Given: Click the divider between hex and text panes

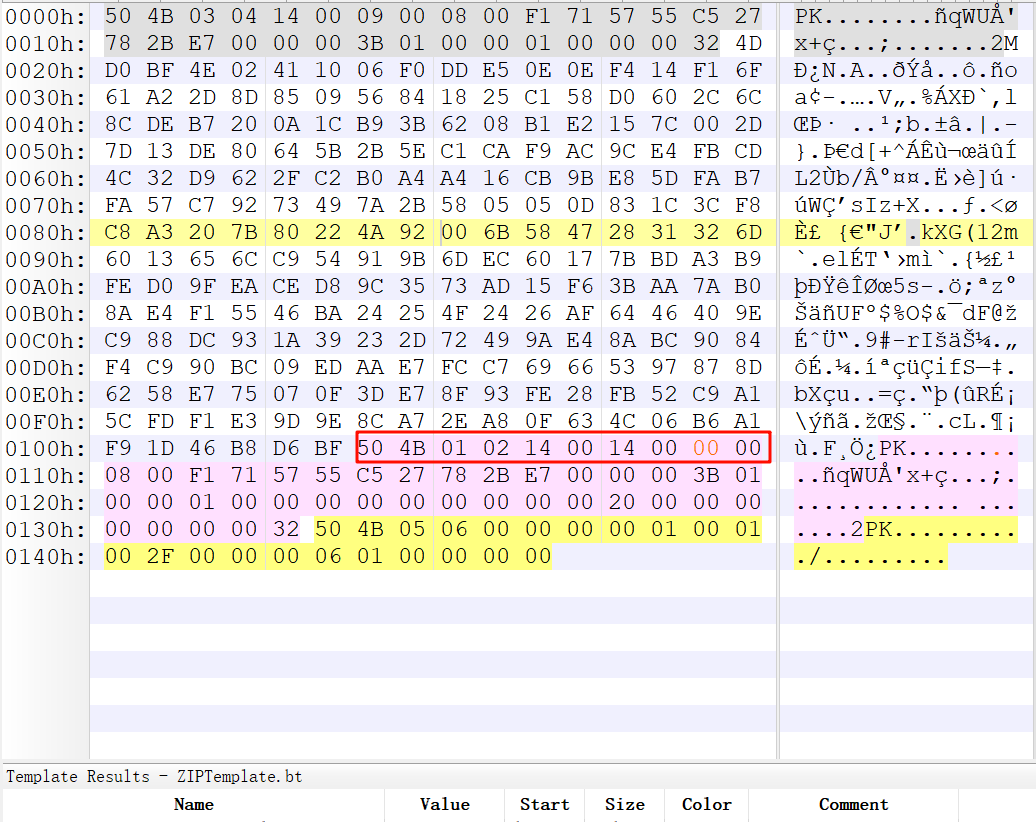Looking at the screenshot, I should (778, 300).
